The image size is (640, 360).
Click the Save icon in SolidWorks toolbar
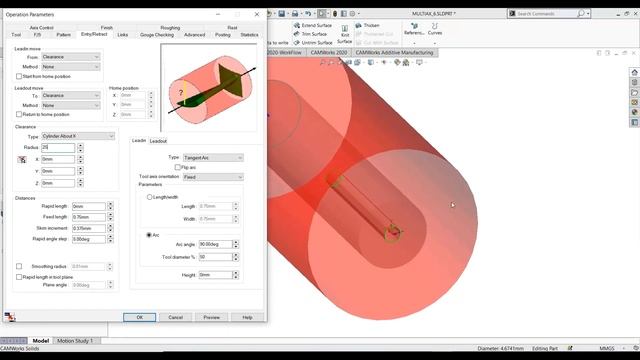pos(282,13)
